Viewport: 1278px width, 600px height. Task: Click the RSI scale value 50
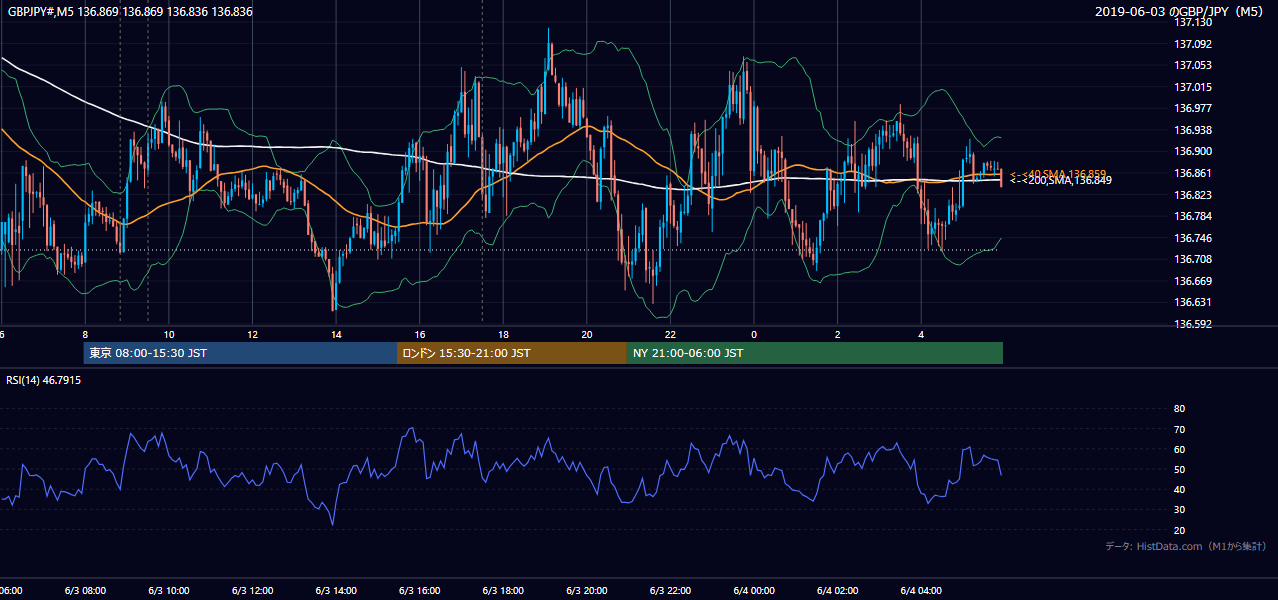[x=1179, y=469]
